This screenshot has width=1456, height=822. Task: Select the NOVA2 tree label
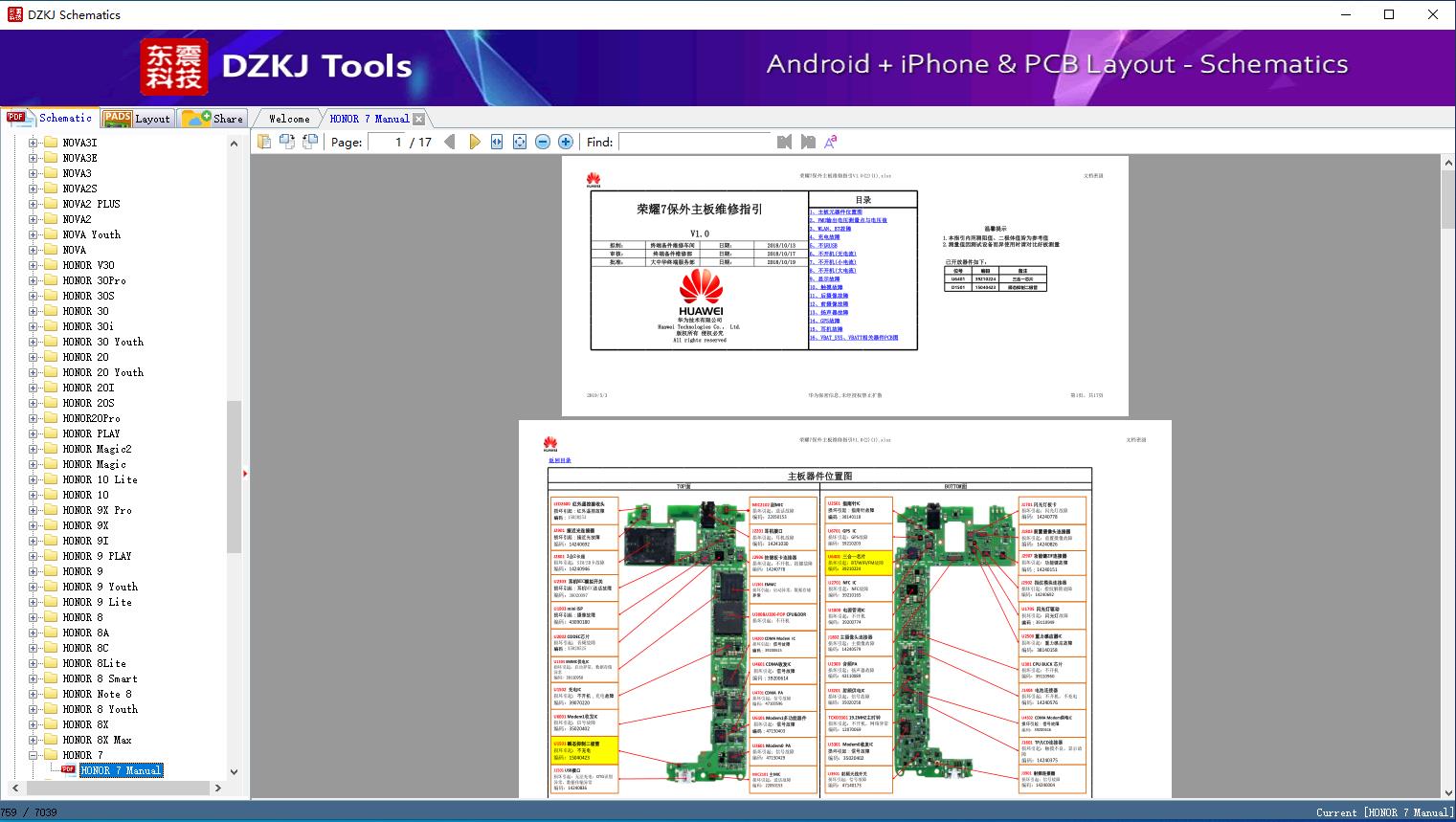point(78,219)
